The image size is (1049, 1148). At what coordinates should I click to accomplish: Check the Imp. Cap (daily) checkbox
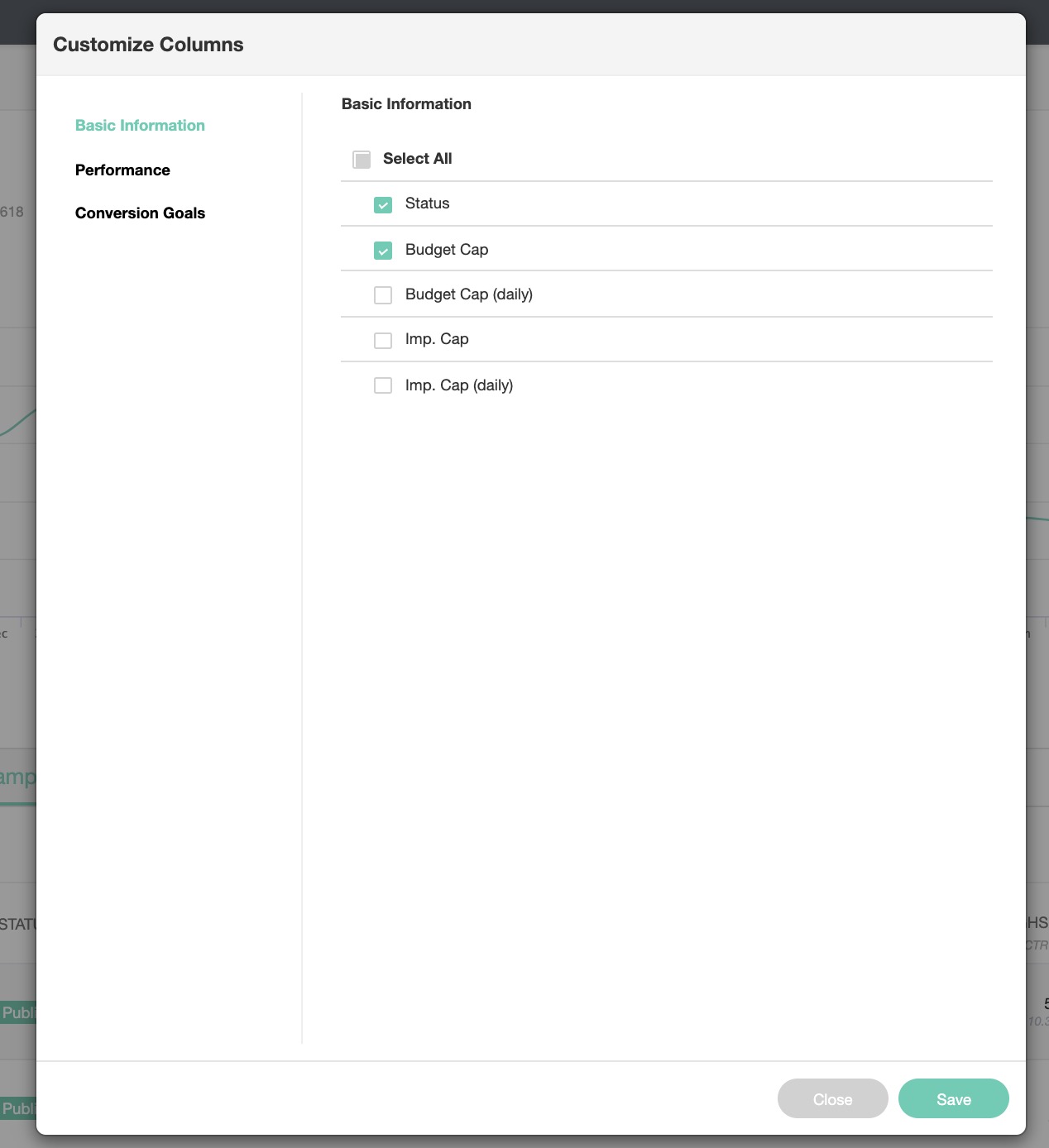(x=383, y=385)
